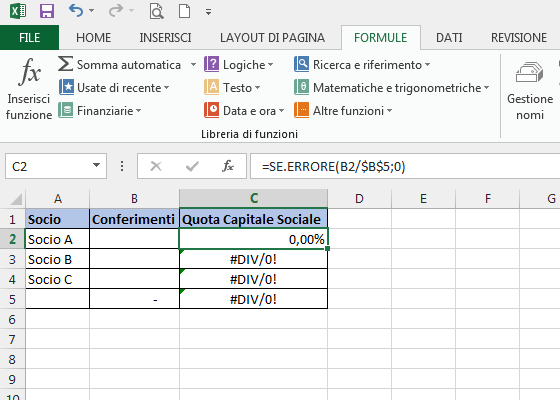Open the Data e ora functions

pyautogui.click(x=244, y=110)
